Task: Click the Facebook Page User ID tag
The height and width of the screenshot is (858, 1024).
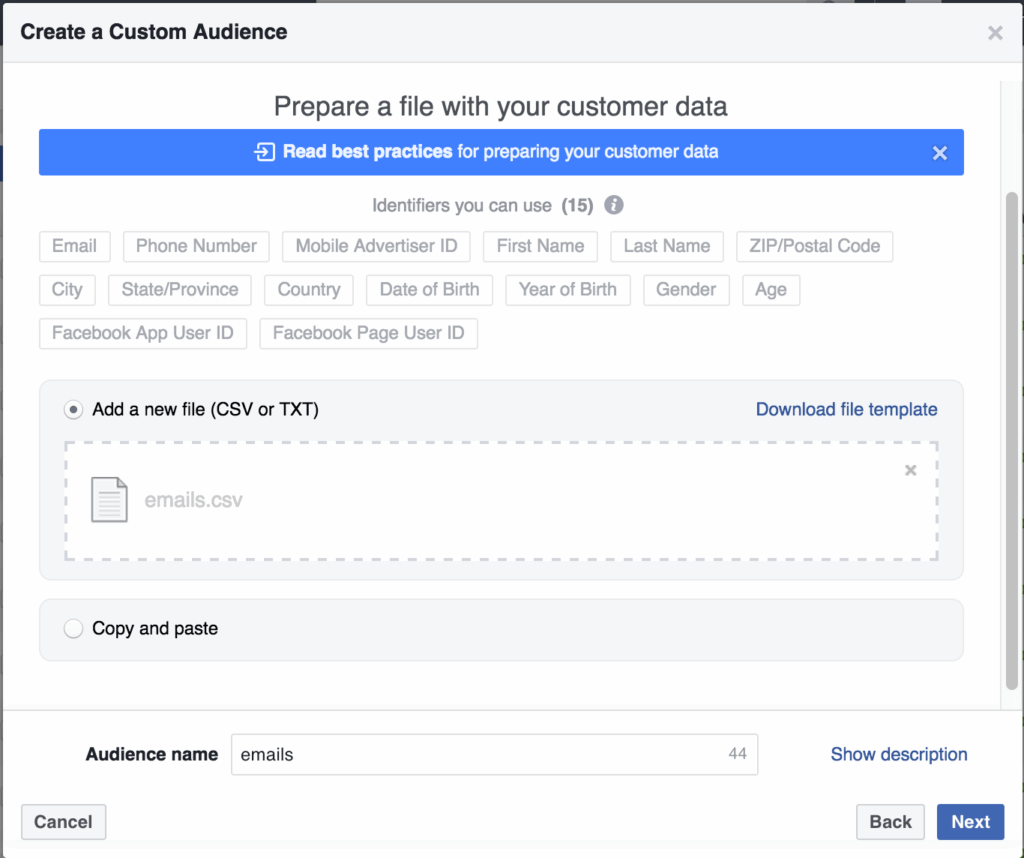Action: [x=368, y=333]
